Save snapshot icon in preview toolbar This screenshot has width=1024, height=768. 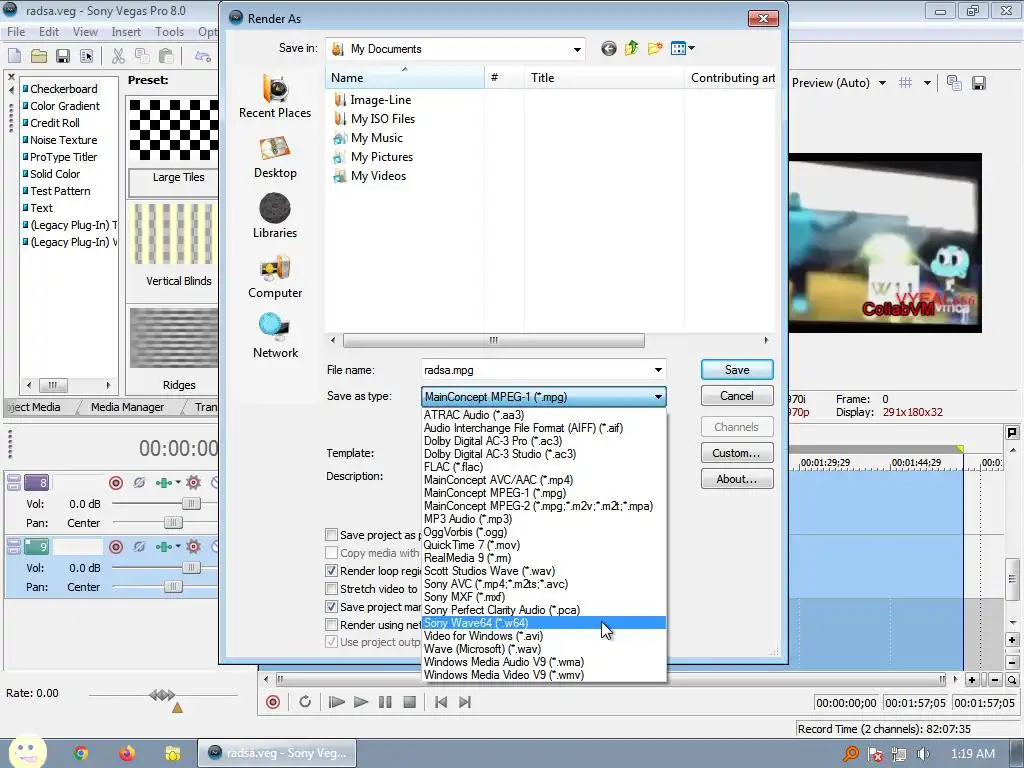[978, 83]
